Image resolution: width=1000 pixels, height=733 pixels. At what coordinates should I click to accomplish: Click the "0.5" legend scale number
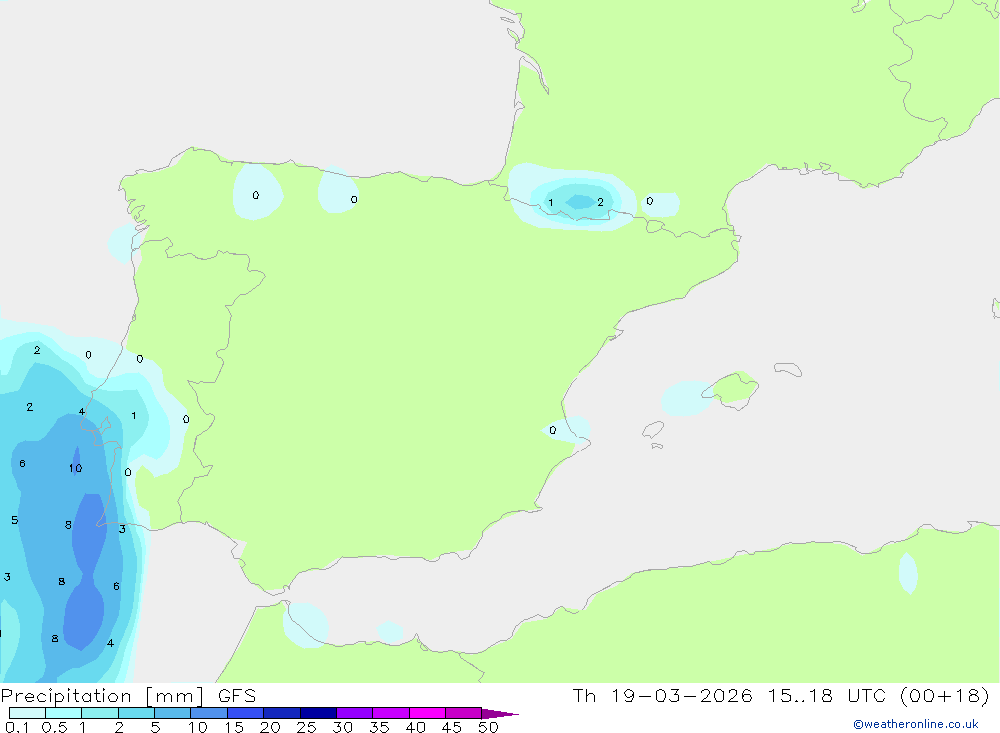(54, 727)
